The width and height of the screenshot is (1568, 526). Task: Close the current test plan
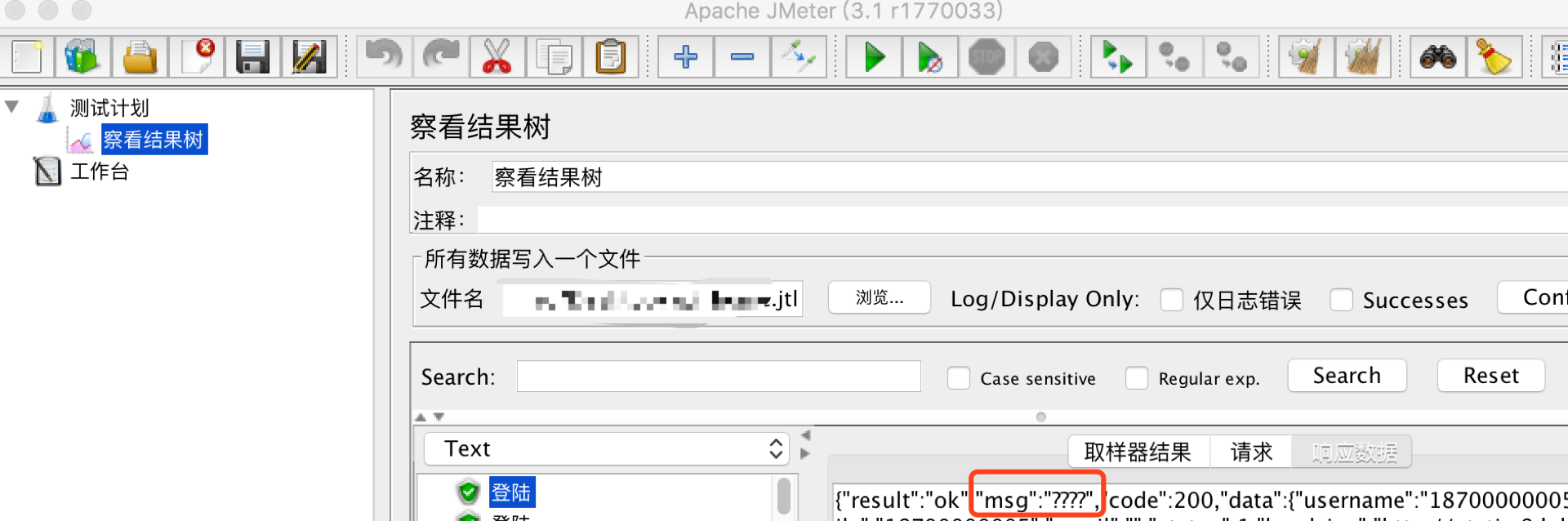click(x=196, y=57)
